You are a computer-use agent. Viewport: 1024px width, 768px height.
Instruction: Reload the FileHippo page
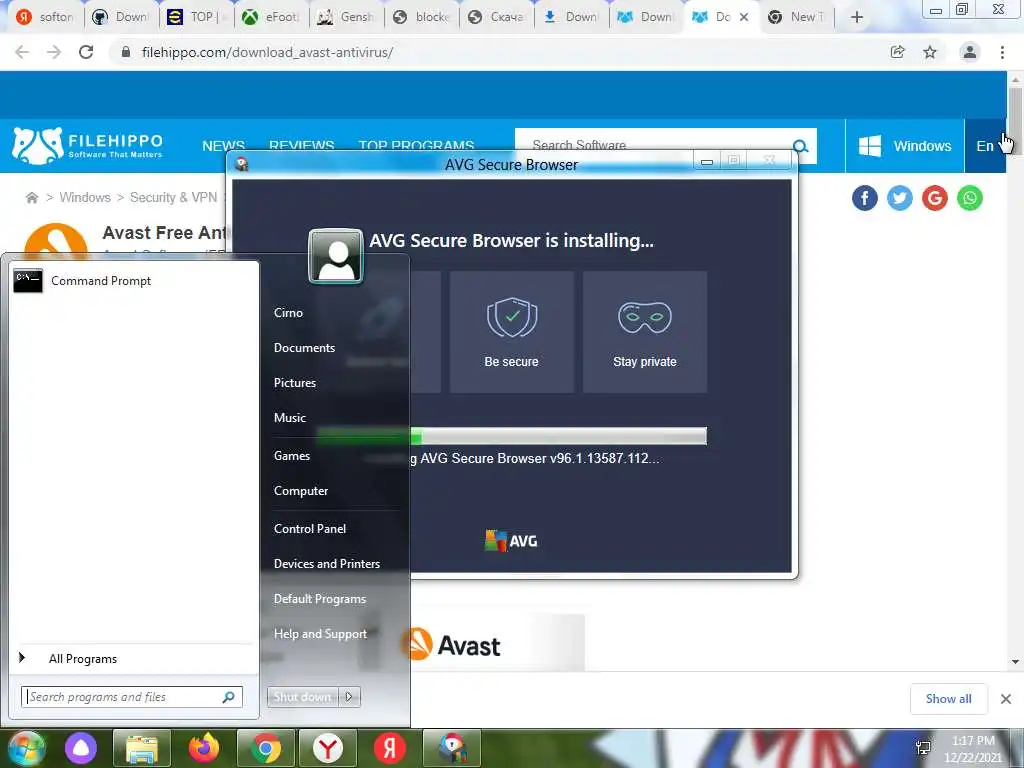[x=86, y=52]
